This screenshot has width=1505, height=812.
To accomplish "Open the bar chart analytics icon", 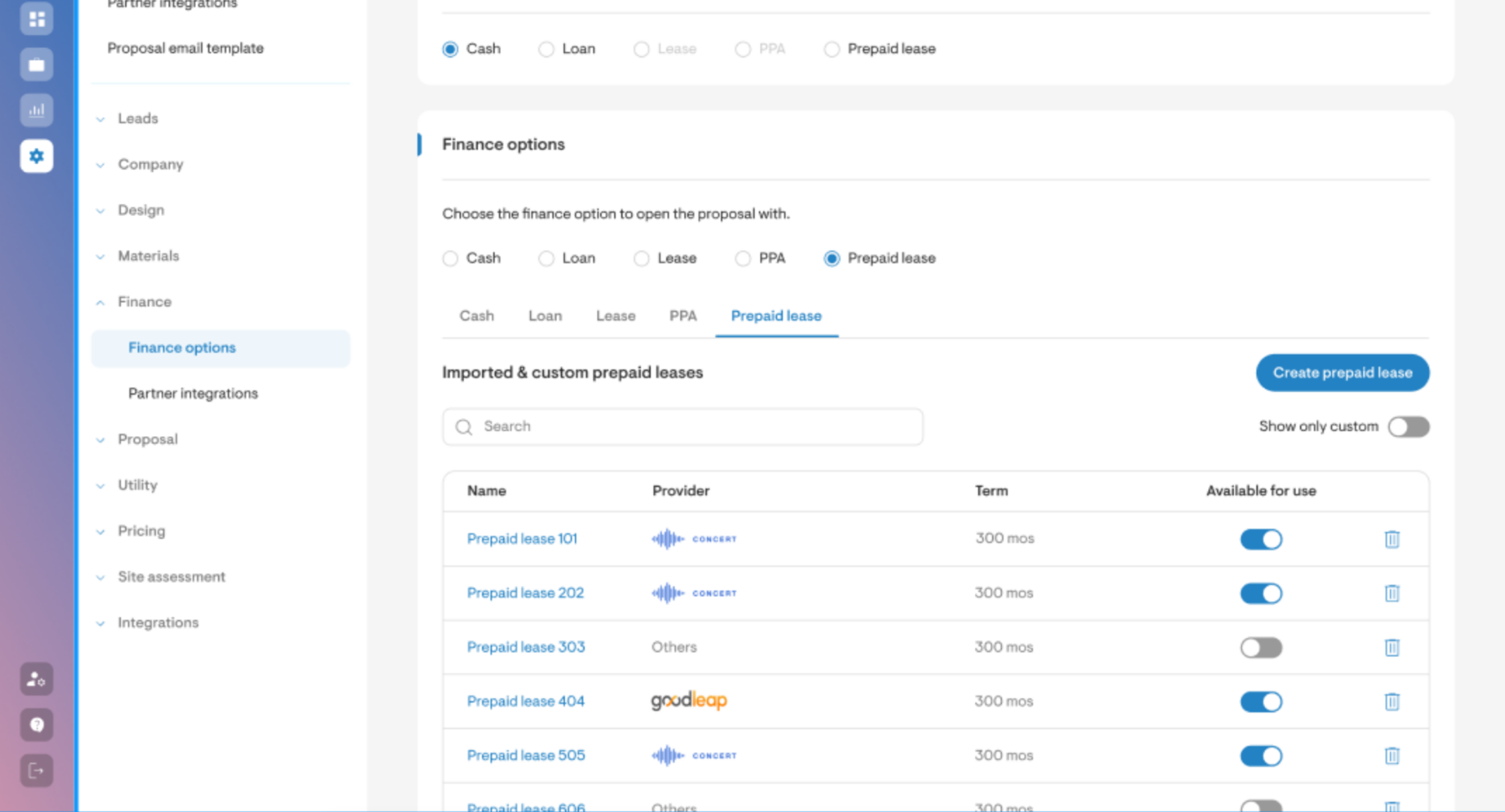I will click(x=36, y=110).
